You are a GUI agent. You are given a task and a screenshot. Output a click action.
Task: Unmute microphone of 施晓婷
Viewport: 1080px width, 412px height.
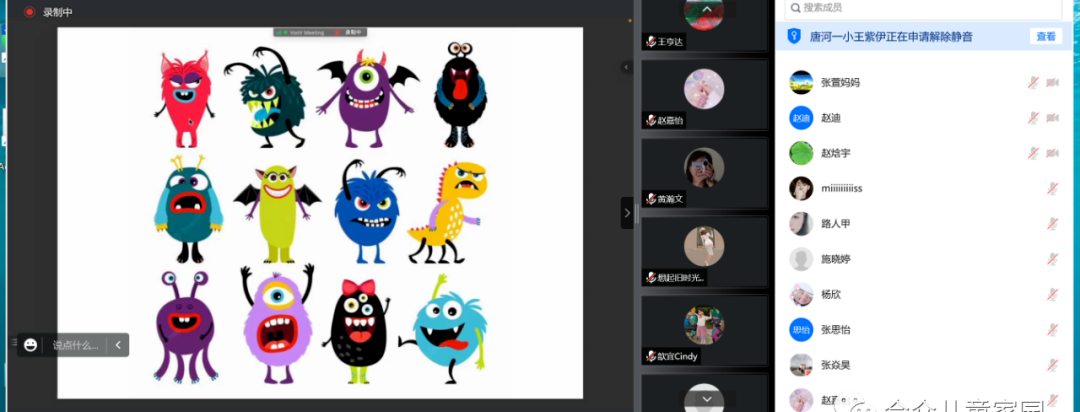click(1052, 259)
